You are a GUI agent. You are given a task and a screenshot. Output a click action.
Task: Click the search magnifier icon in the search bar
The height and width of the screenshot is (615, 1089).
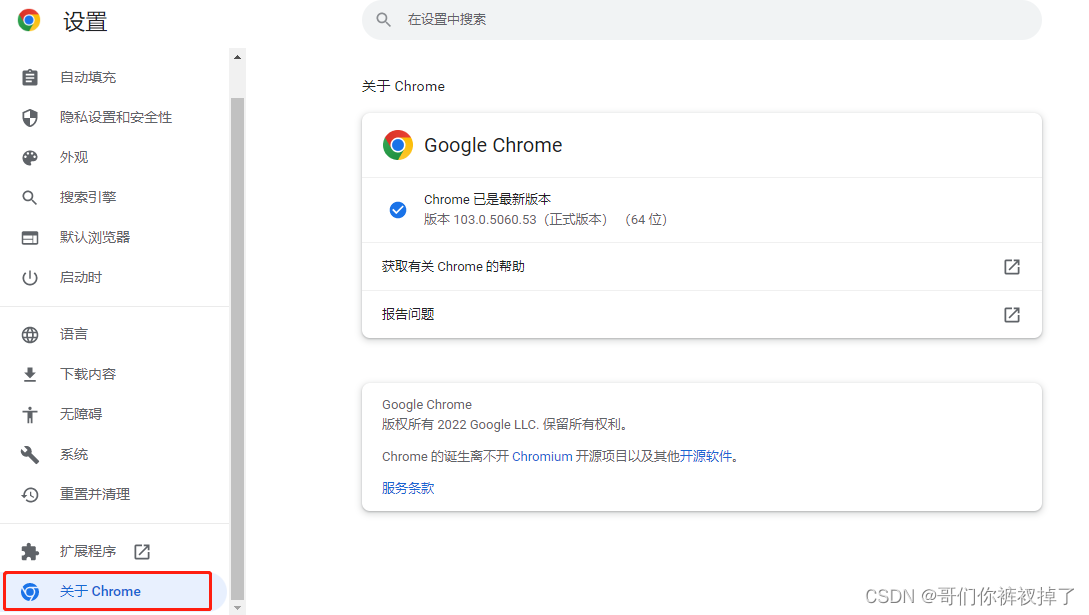(x=383, y=19)
